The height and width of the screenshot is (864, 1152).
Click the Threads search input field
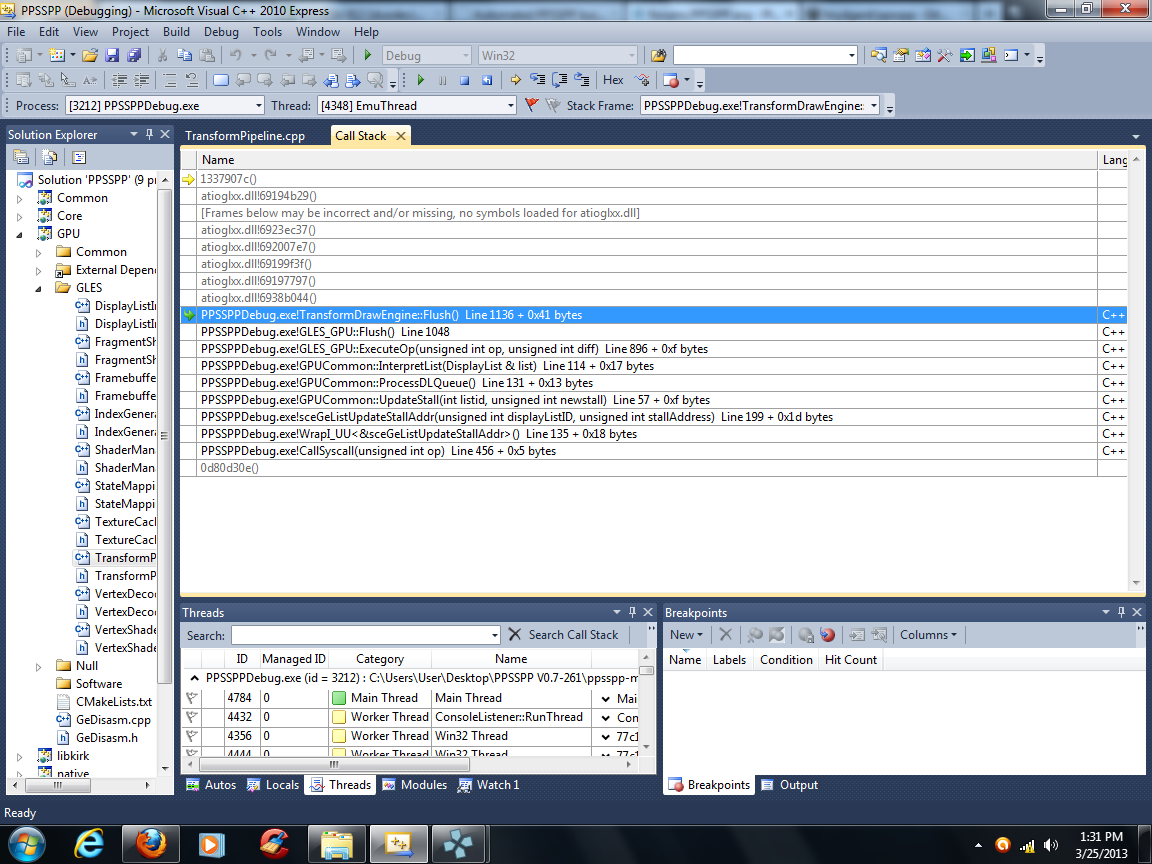360,635
